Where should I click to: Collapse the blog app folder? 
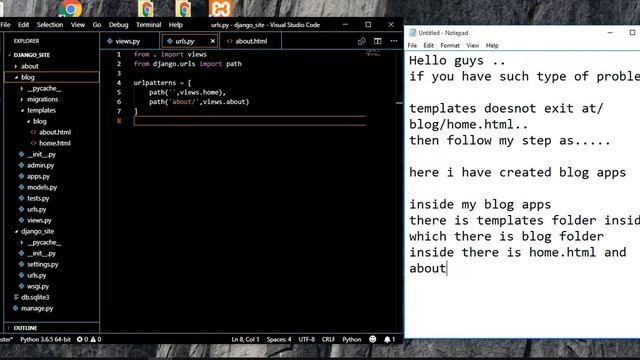[28, 77]
